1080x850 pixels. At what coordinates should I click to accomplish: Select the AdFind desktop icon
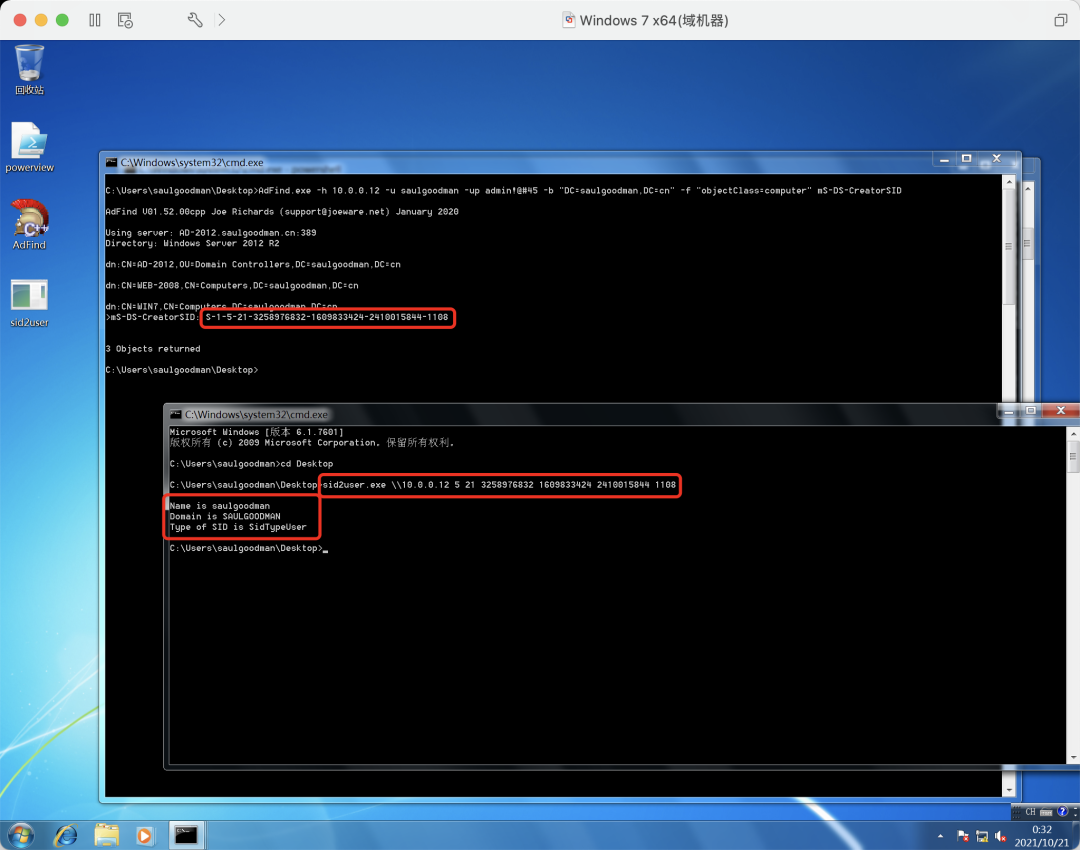click(x=29, y=225)
